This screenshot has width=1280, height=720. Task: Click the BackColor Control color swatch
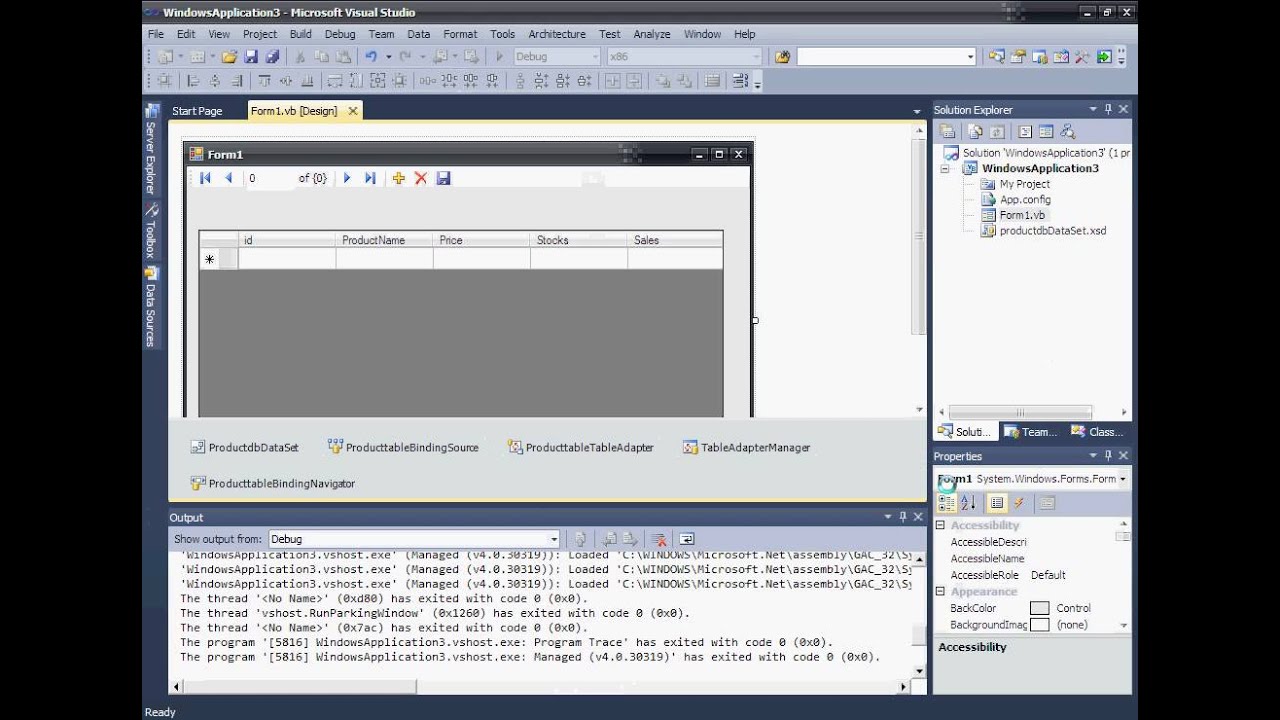click(1040, 608)
